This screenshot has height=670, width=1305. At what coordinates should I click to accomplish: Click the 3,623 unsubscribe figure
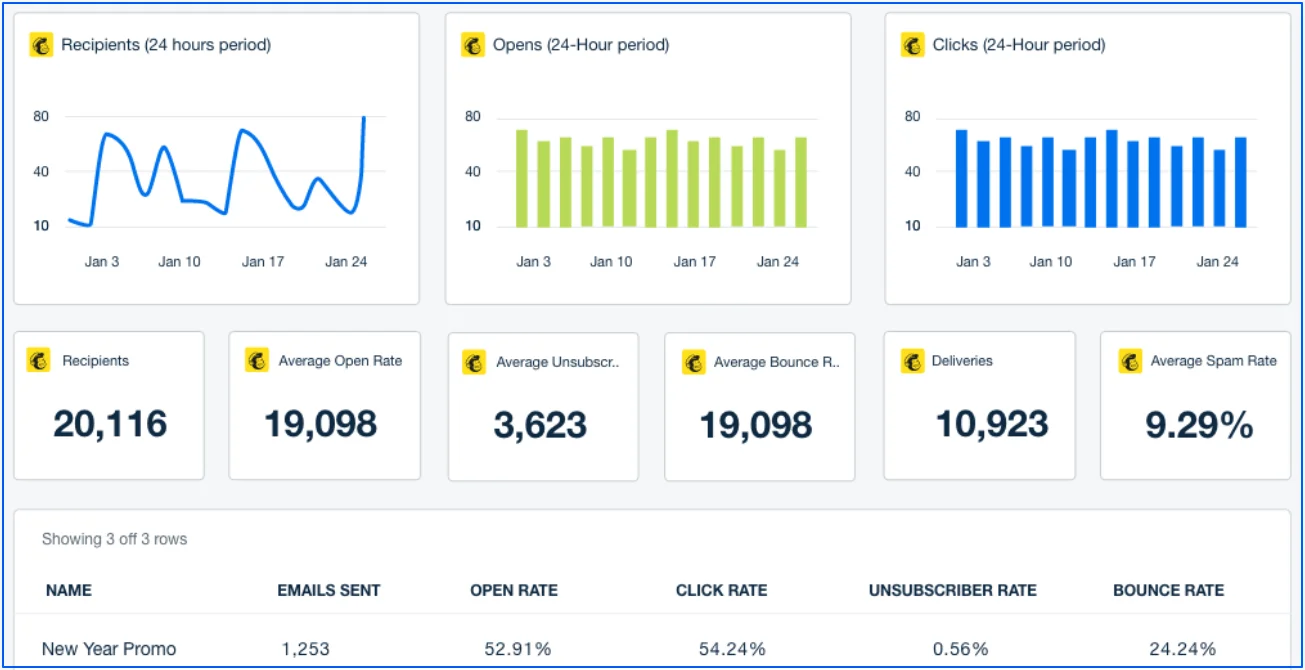[x=540, y=425]
